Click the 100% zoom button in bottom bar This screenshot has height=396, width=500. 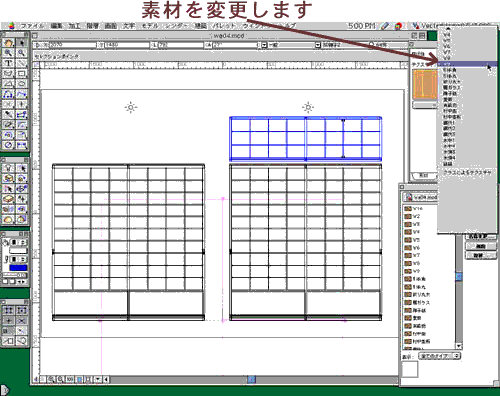click(69, 379)
